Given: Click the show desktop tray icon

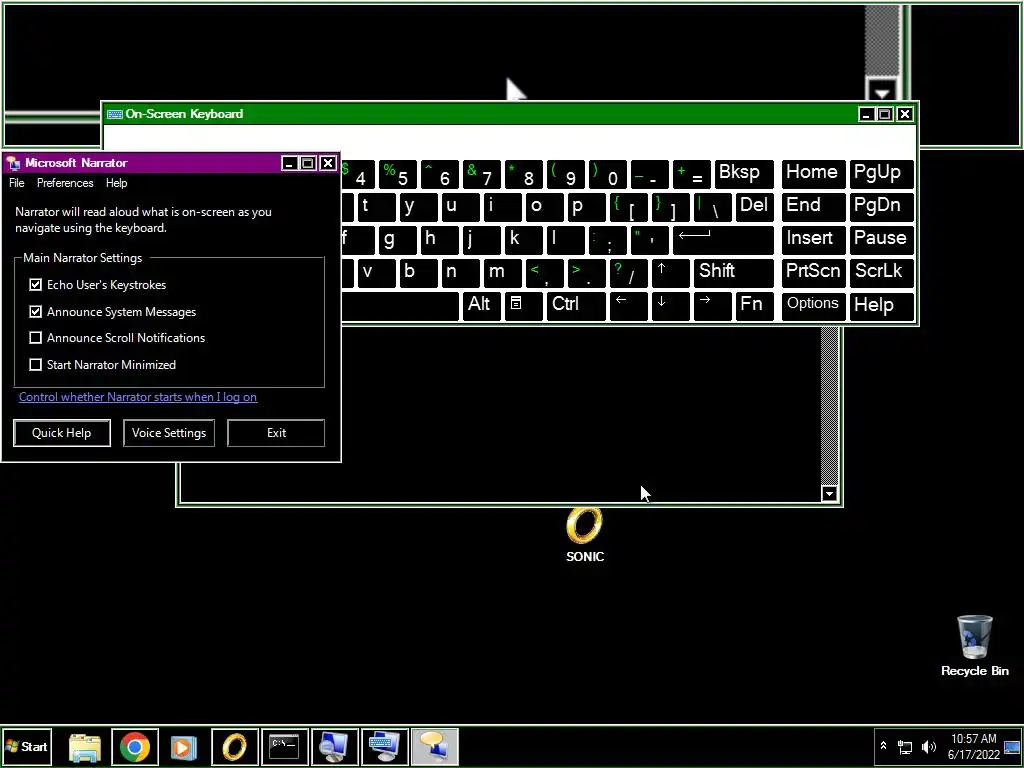Looking at the screenshot, I should (x=1012, y=746).
